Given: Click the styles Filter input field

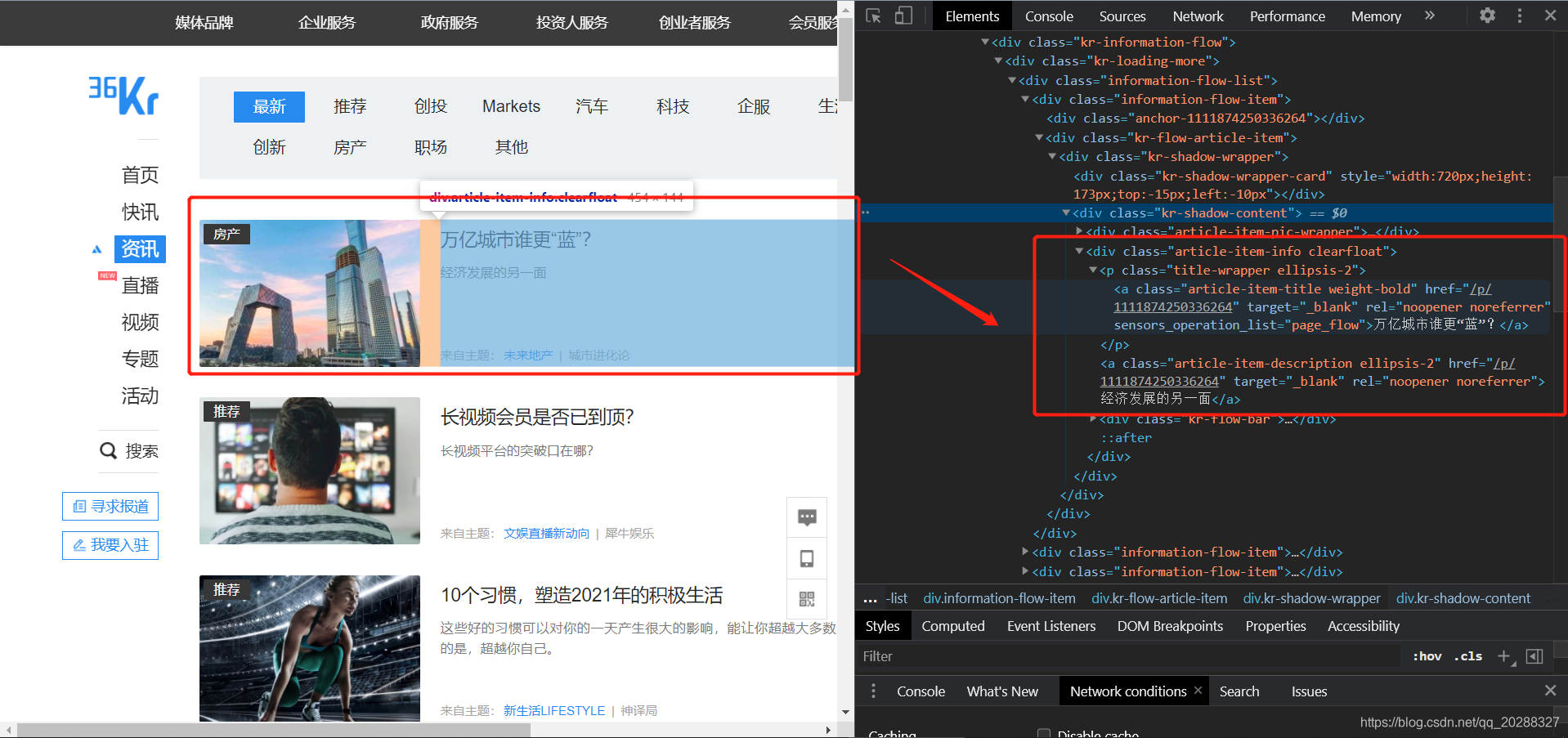Looking at the screenshot, I should click(1130, 656).
